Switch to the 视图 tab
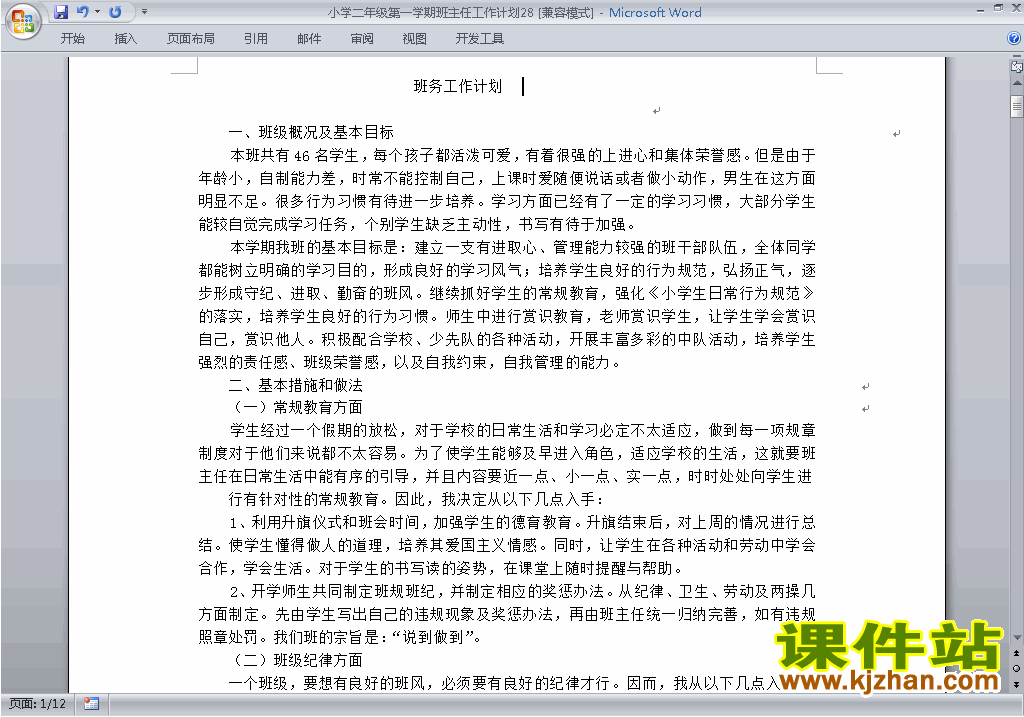This screenshot has width=1024, height=718. click(x=414, y=39)
